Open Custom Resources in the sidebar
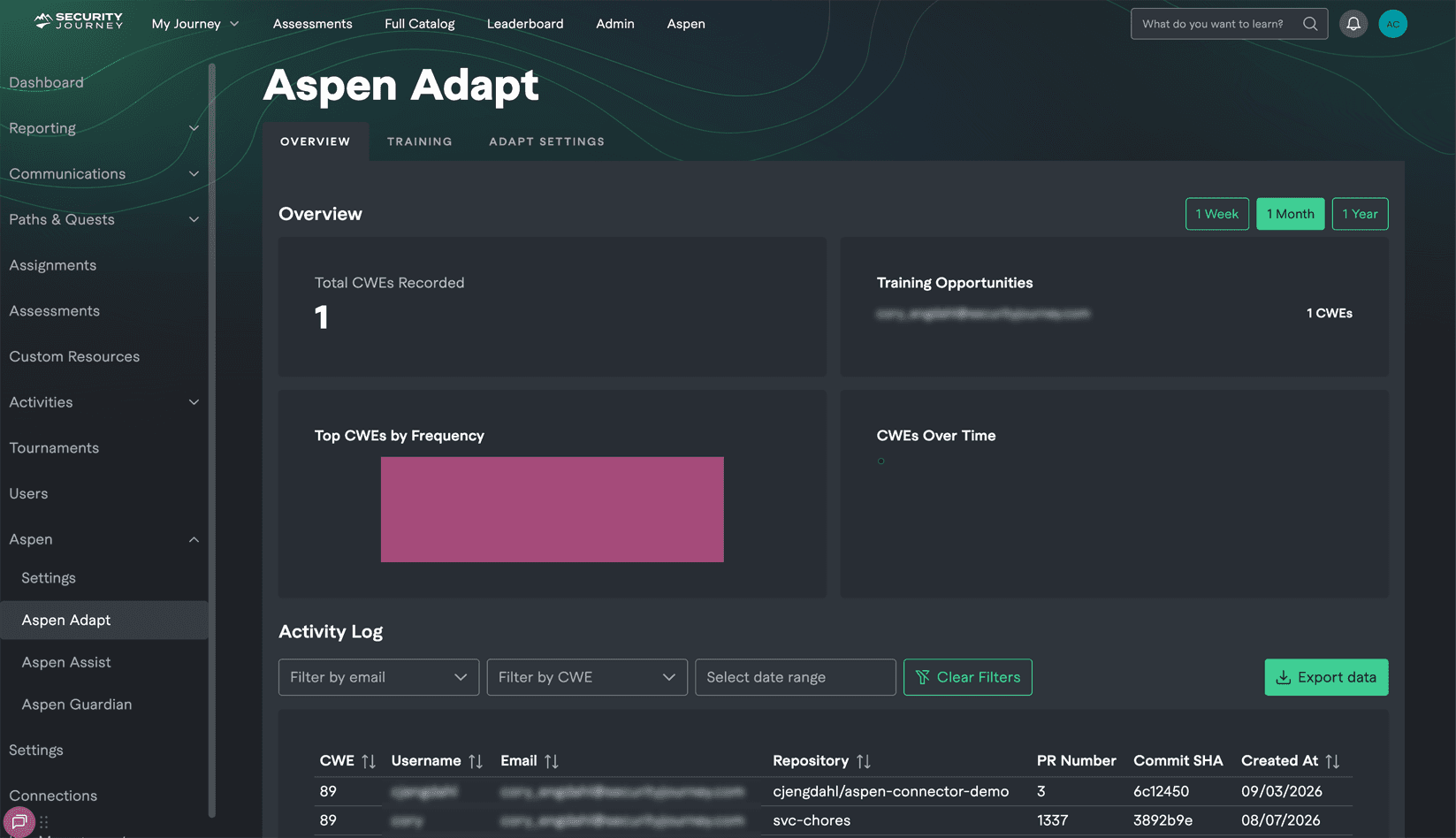 tap(74, 356)
